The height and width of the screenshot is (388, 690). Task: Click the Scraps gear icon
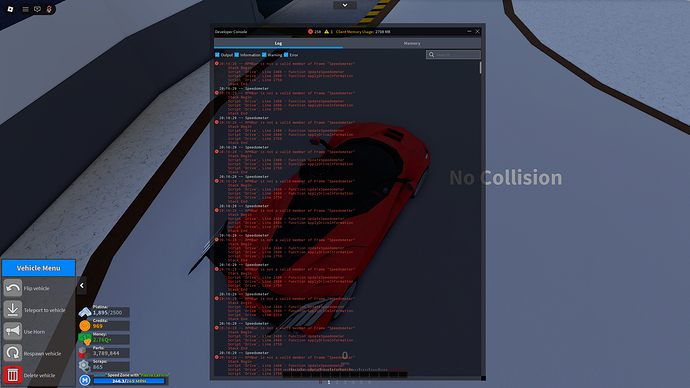click(x=84, y=366)
